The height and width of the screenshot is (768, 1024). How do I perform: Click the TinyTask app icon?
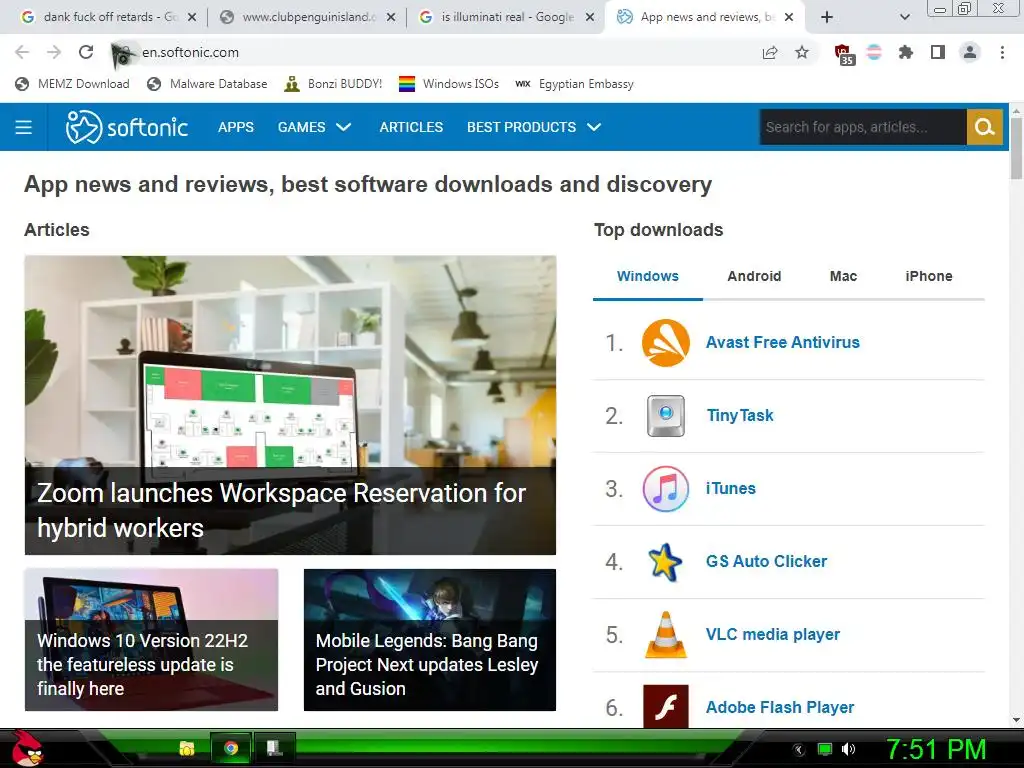tap(665, 415)
